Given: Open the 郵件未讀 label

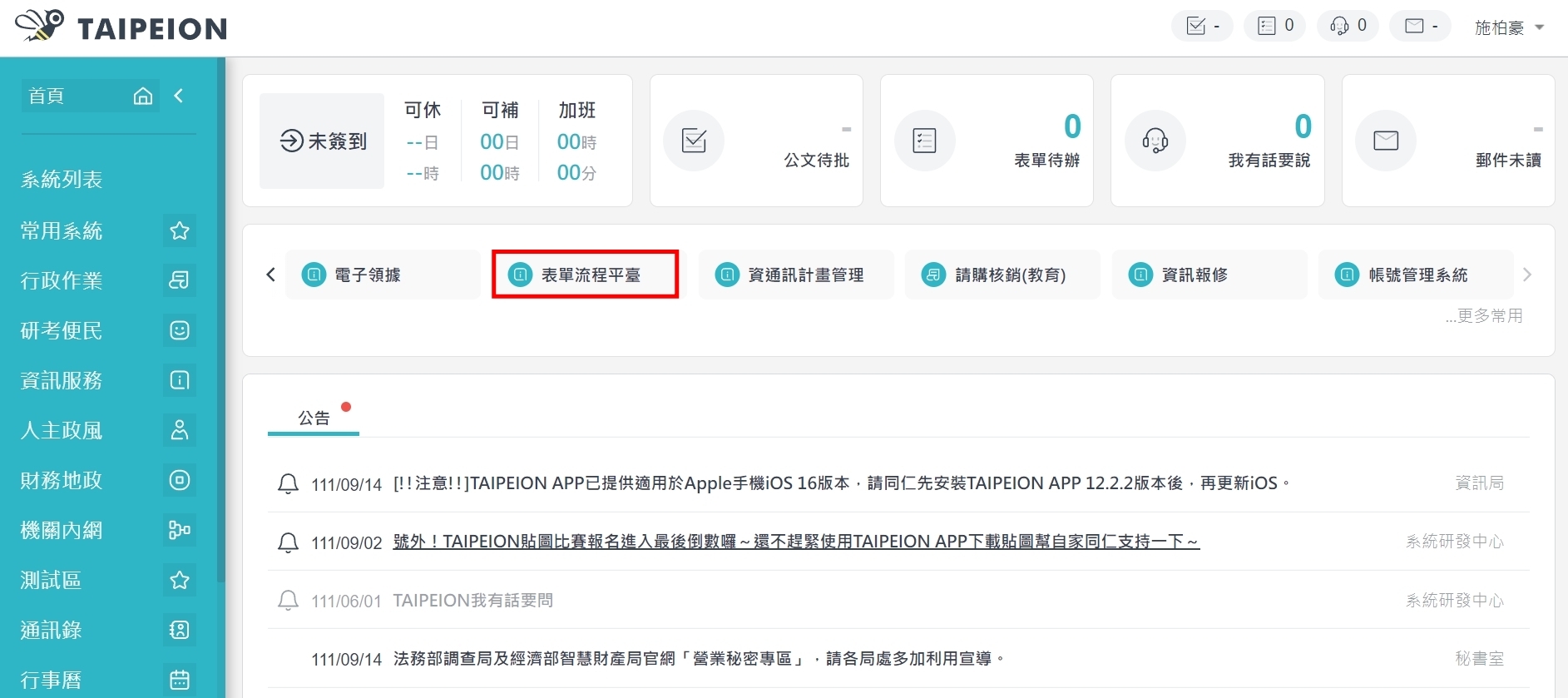Looking at the screenshot, I should [1508, 161].
